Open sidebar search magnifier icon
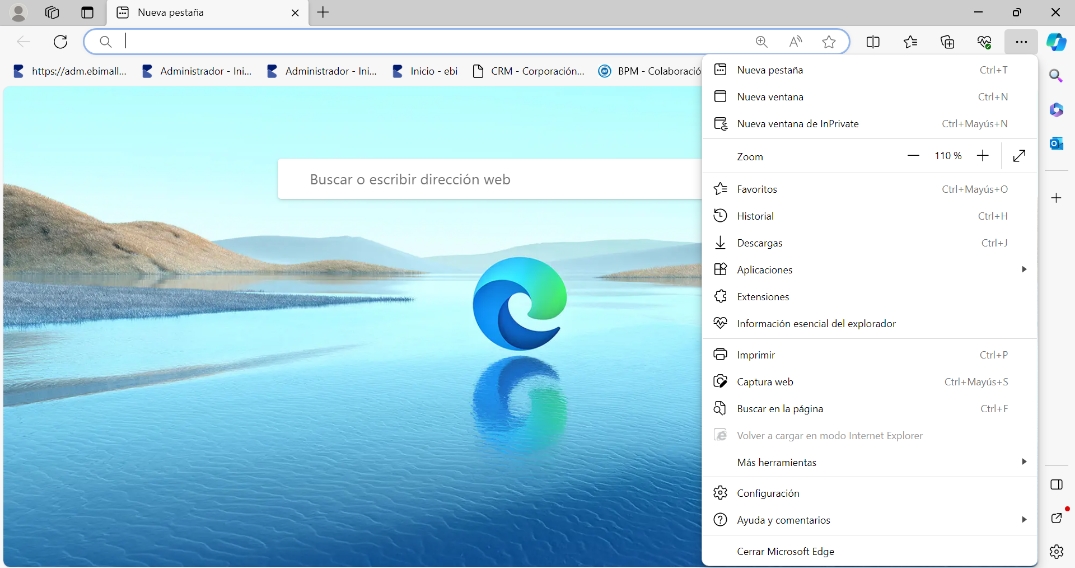The height and width of the screenshot is (568, 1075). coord(1056,75)
